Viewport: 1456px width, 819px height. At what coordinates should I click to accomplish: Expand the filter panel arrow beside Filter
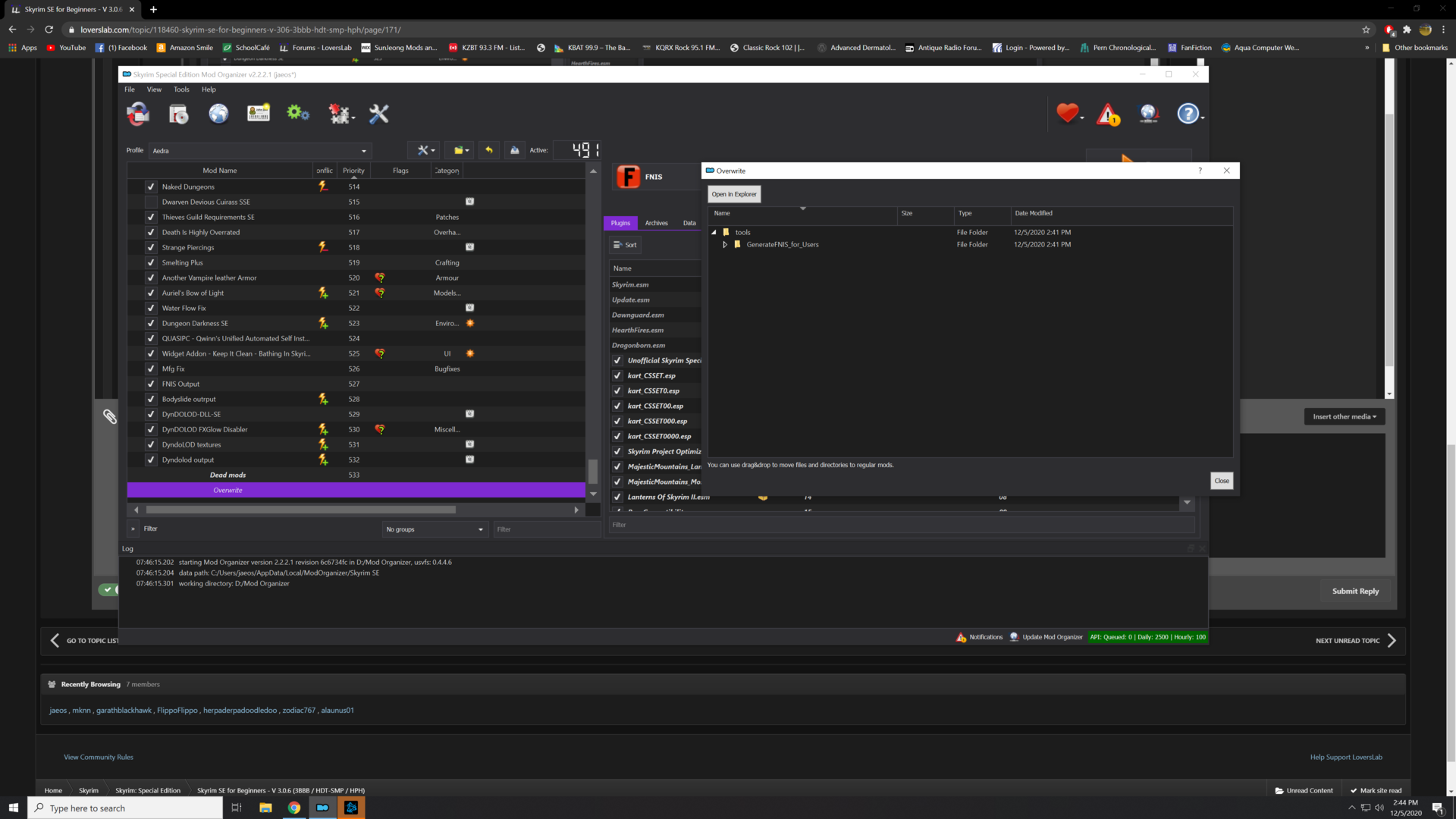coord(133,529)
